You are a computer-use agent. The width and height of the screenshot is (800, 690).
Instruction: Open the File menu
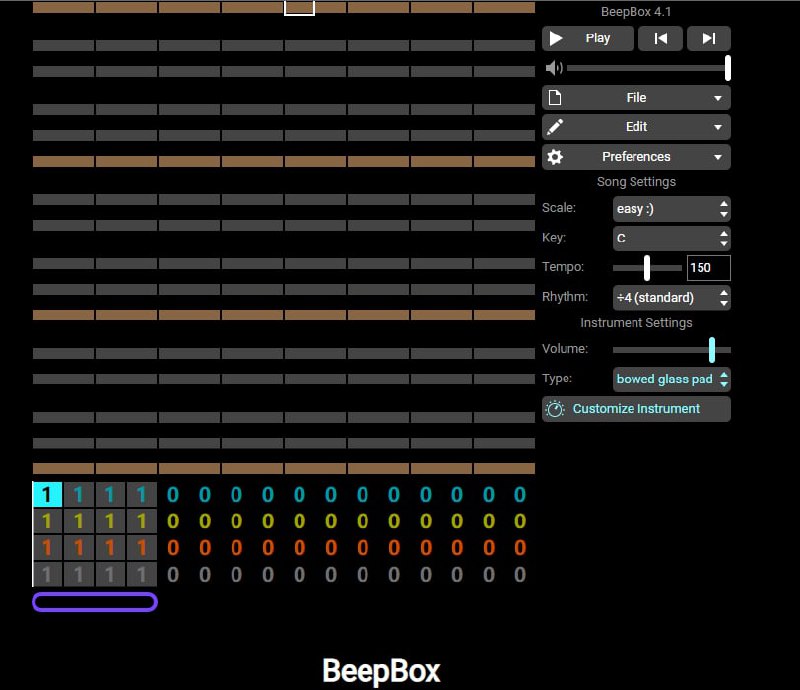[x=636, y=97]
